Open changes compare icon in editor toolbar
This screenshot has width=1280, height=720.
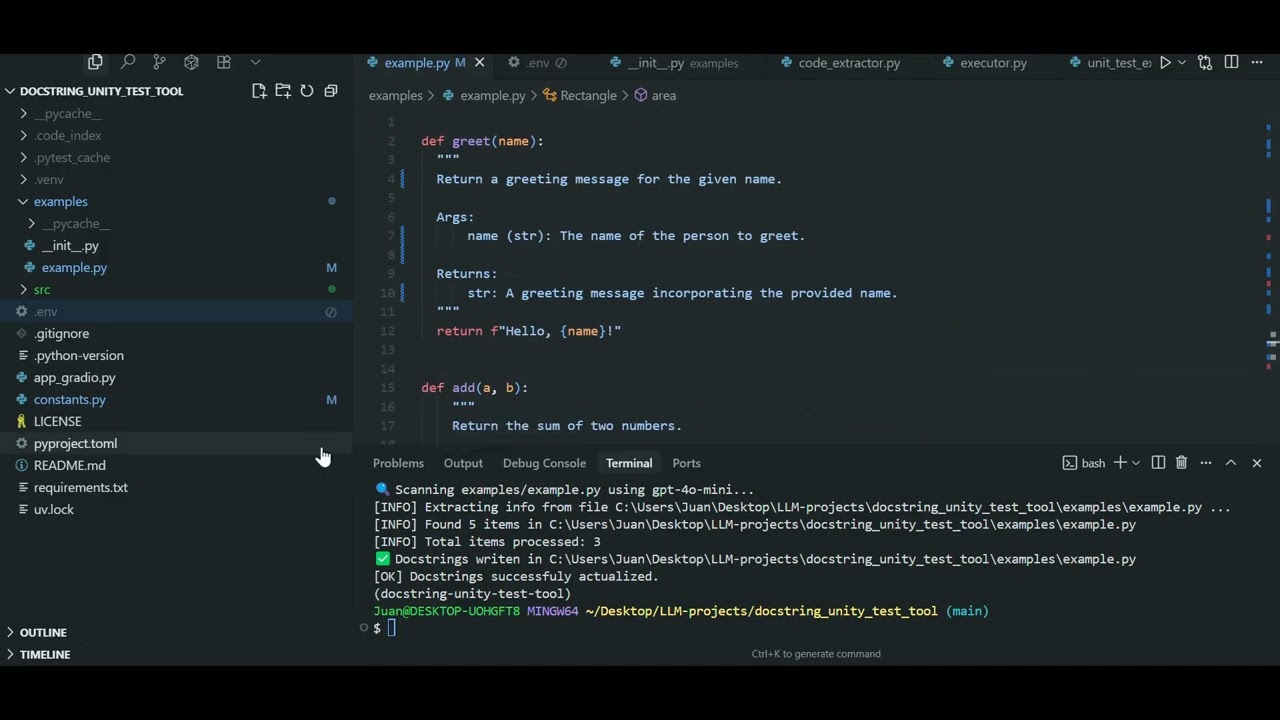coord(1205,62)
